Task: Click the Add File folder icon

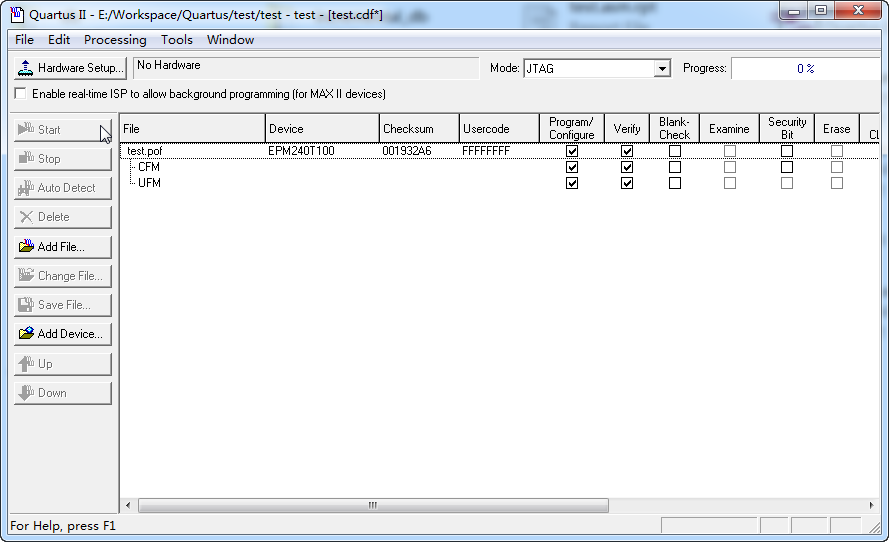Action: pyautogui.click(x=27, y=246)
